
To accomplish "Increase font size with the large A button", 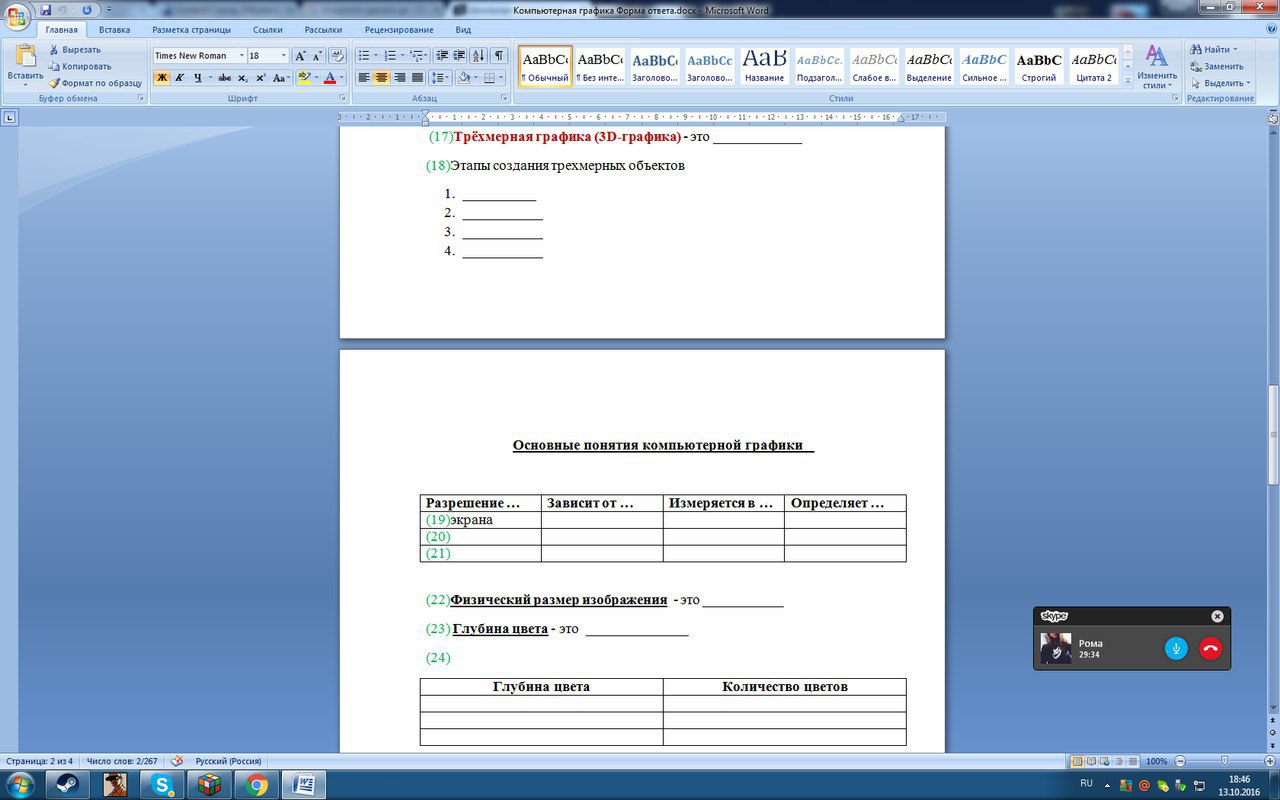I will point(300,56).
